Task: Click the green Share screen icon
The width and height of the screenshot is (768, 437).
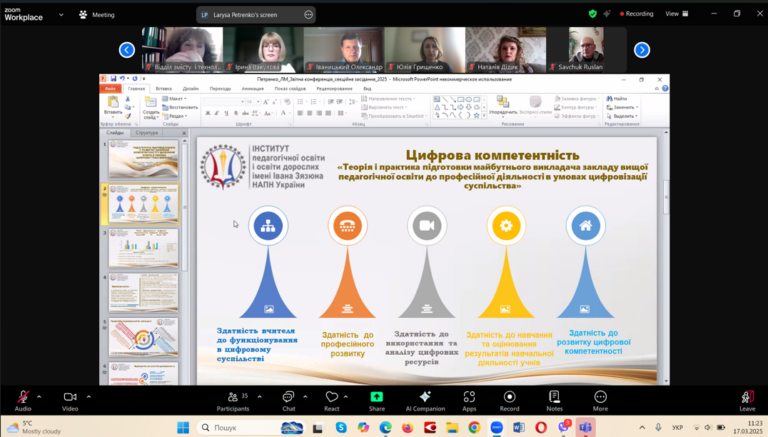Action: click(376, 397)
